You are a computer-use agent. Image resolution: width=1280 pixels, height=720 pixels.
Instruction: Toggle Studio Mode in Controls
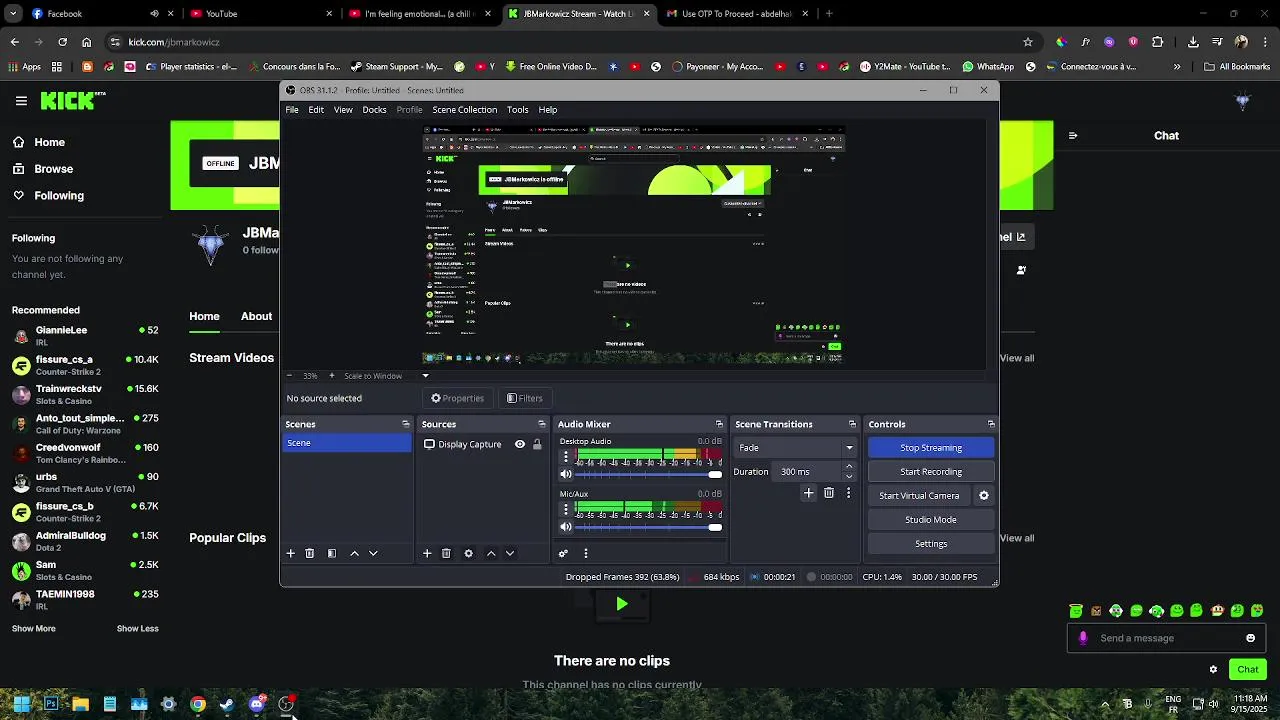point(931,520)
